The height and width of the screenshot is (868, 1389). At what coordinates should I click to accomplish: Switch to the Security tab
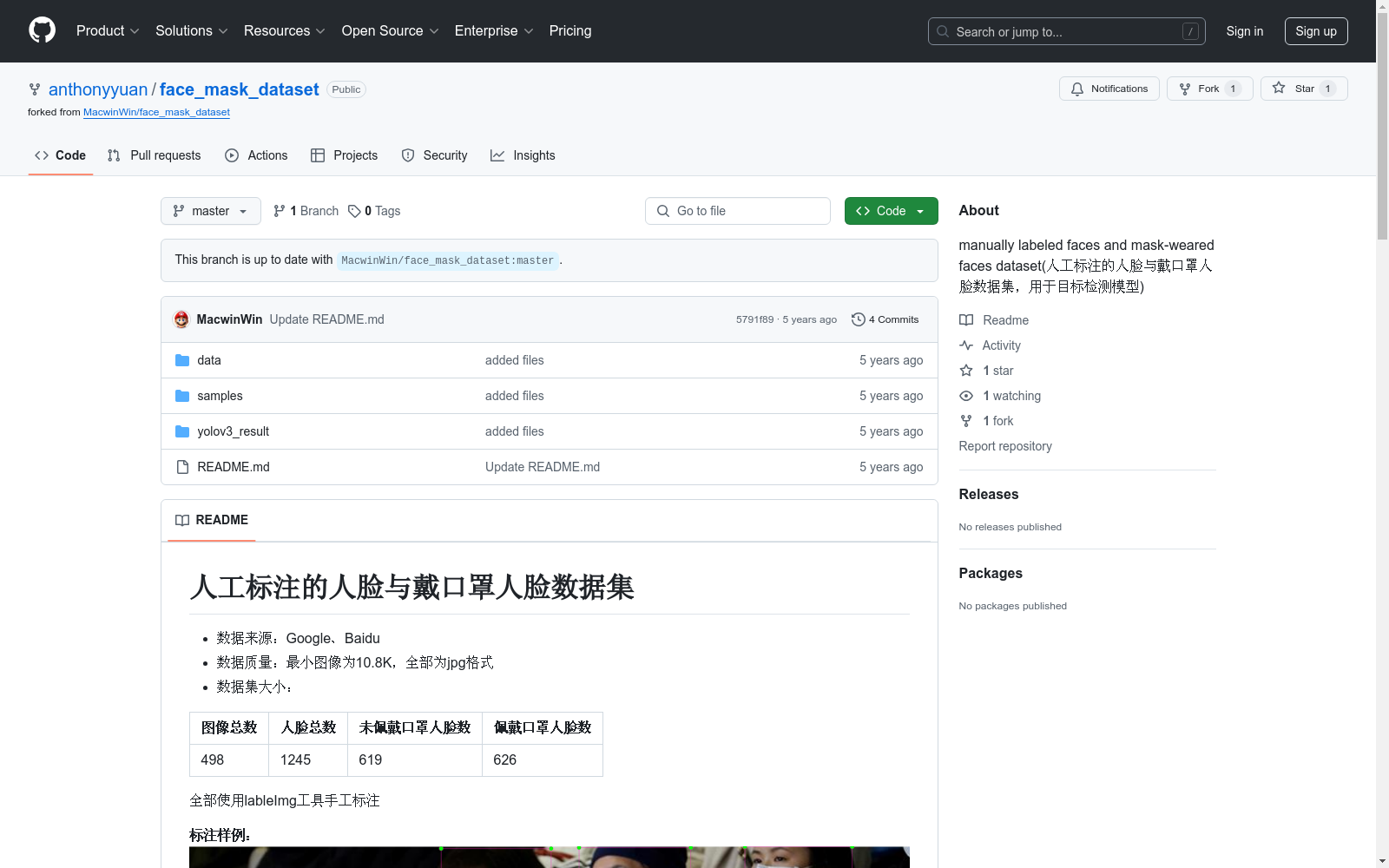click(435, 155)
